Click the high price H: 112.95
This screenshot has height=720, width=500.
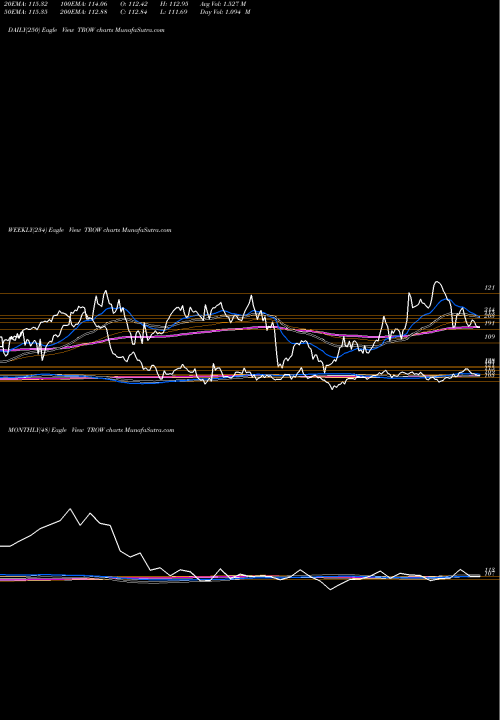pos(174,4)
